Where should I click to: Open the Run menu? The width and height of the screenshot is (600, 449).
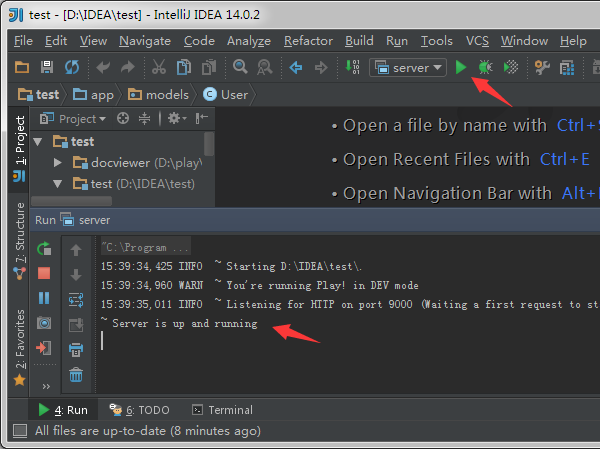397,41
